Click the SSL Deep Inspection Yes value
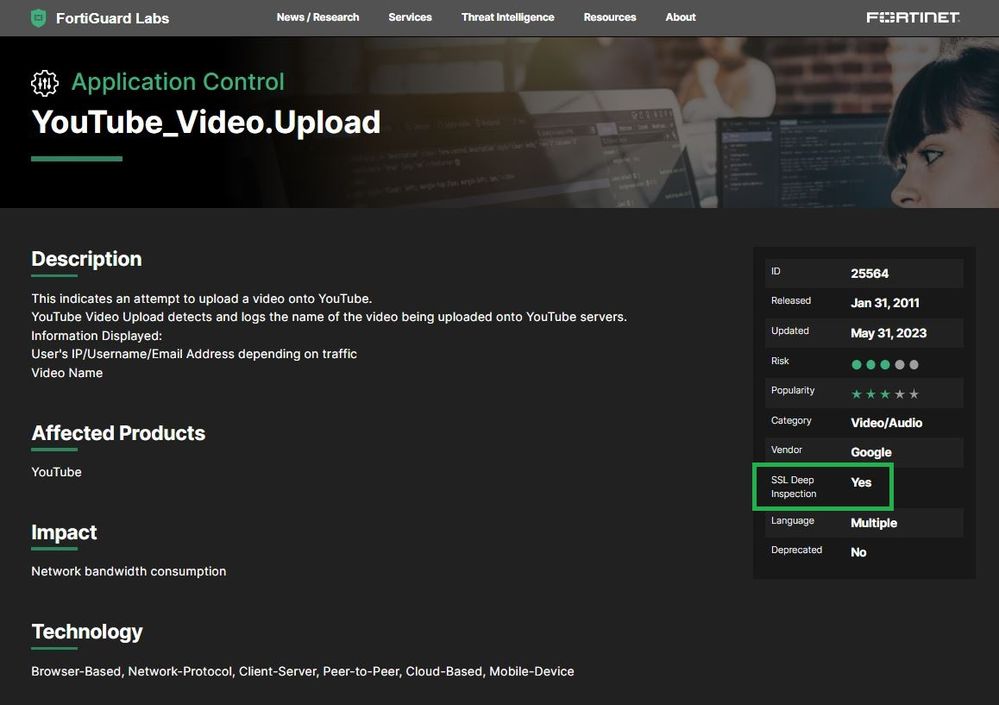 (861, 482)
